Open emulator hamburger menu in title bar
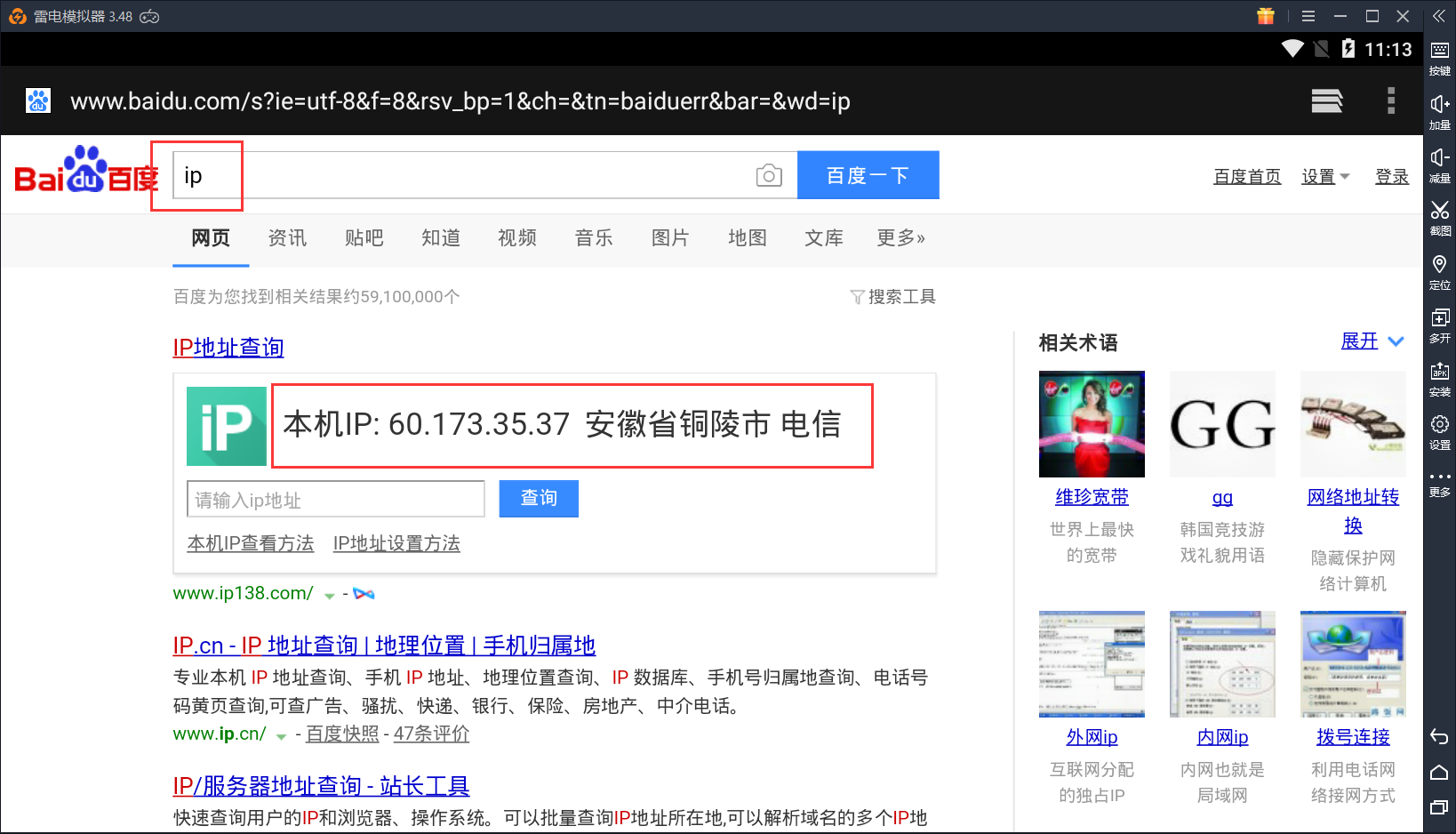The width and height of the screenshot is (1456, 834). 1308,16
